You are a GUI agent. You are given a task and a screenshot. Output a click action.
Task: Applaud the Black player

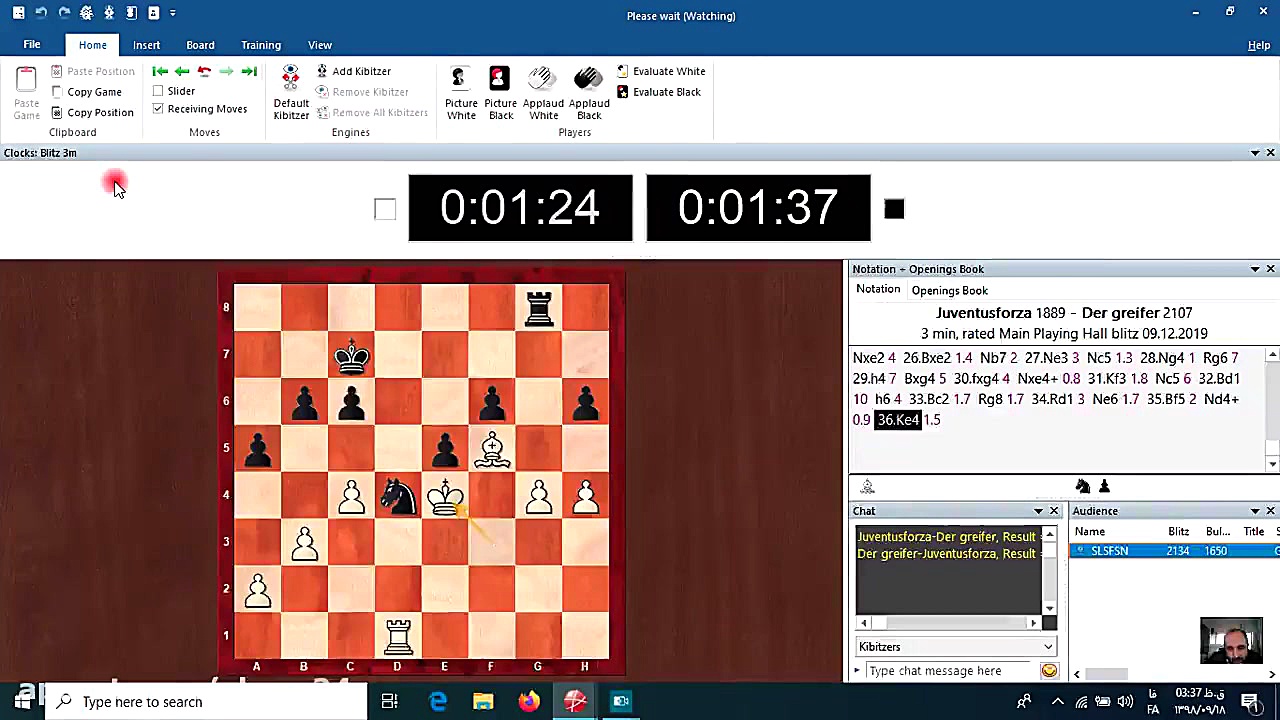(589, 93)
